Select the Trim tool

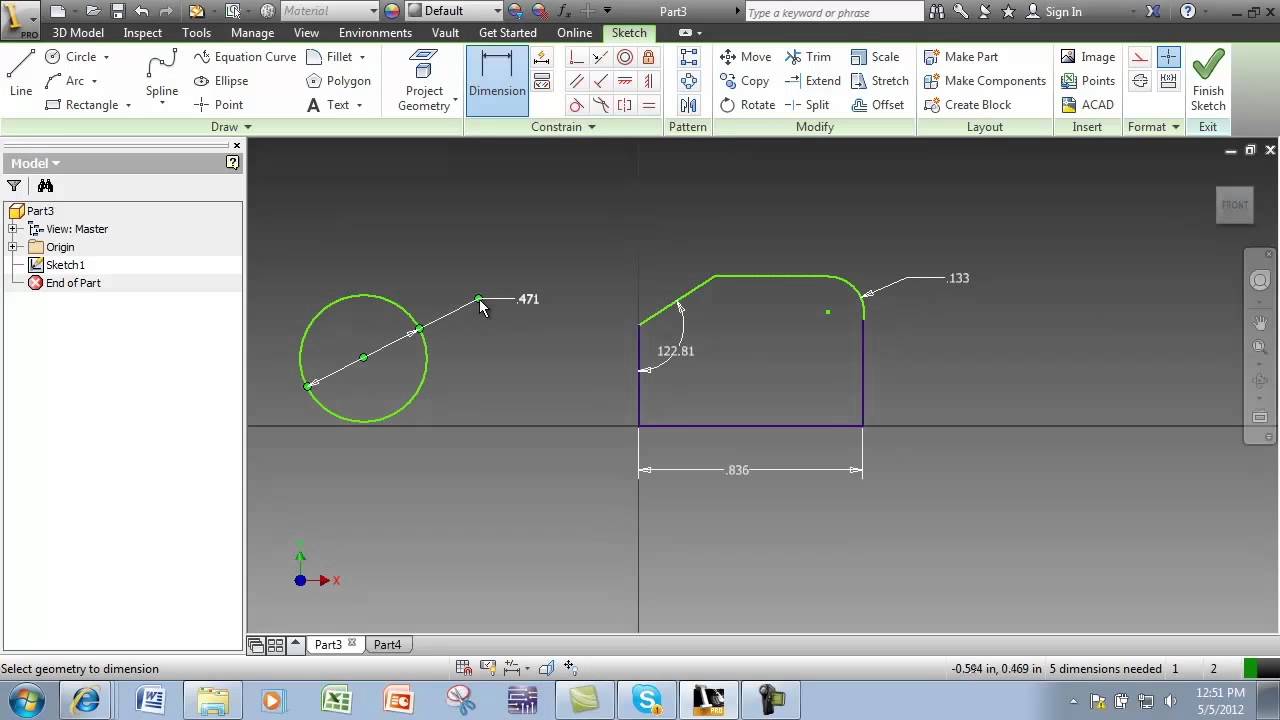808,57
